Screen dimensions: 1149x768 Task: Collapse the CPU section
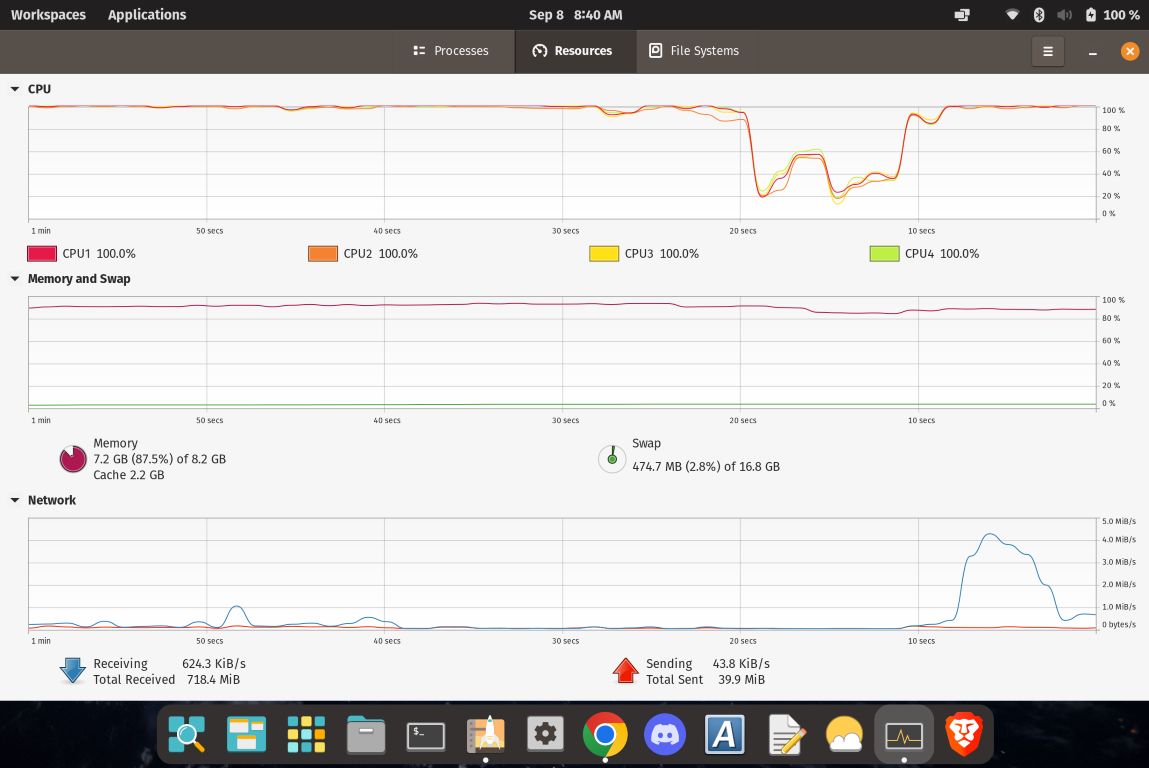tap(15, 89)
